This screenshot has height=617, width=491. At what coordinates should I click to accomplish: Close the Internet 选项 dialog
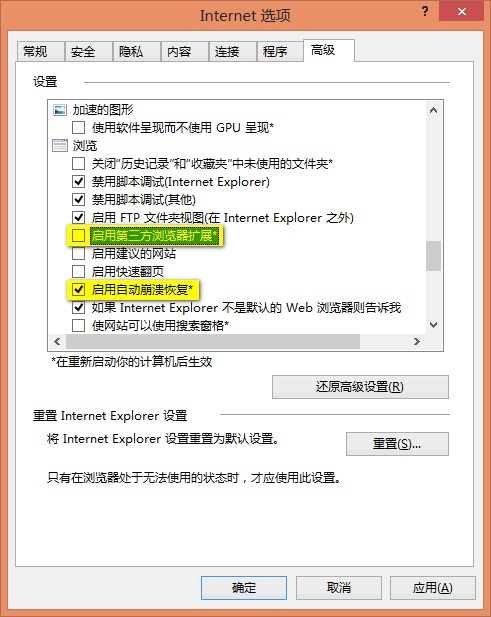(x=461, y=11)
